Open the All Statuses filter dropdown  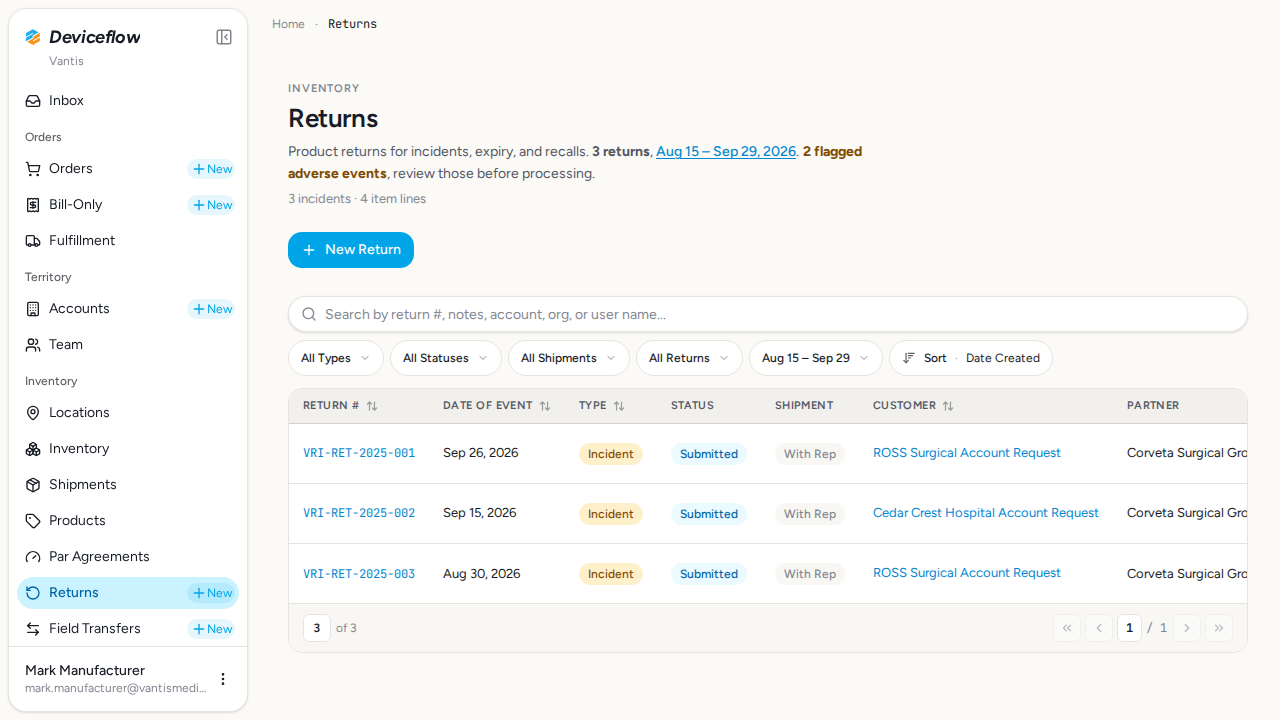click(x=446, y=358)
